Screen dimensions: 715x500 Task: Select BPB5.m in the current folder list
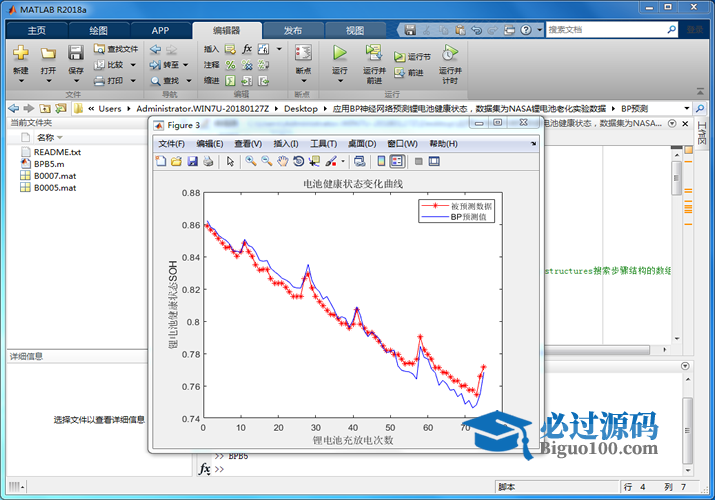48,163
